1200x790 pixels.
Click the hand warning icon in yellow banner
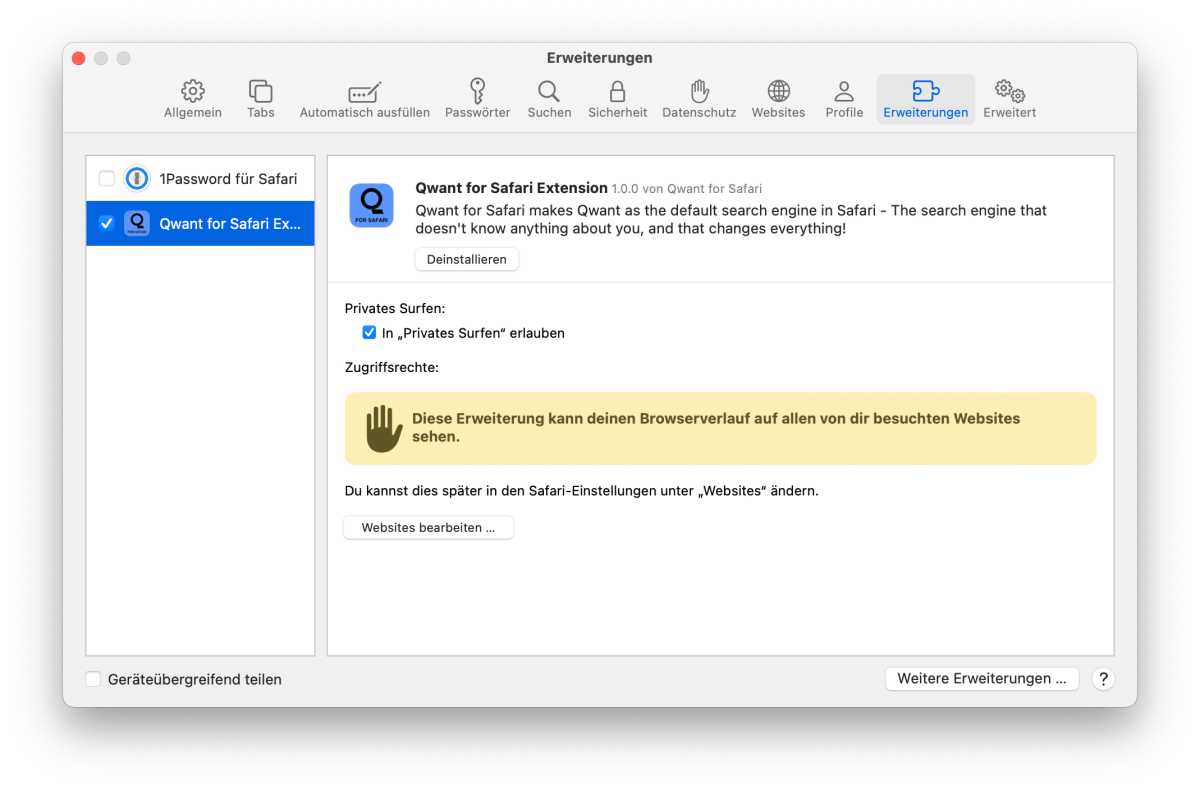pos(383,428)
